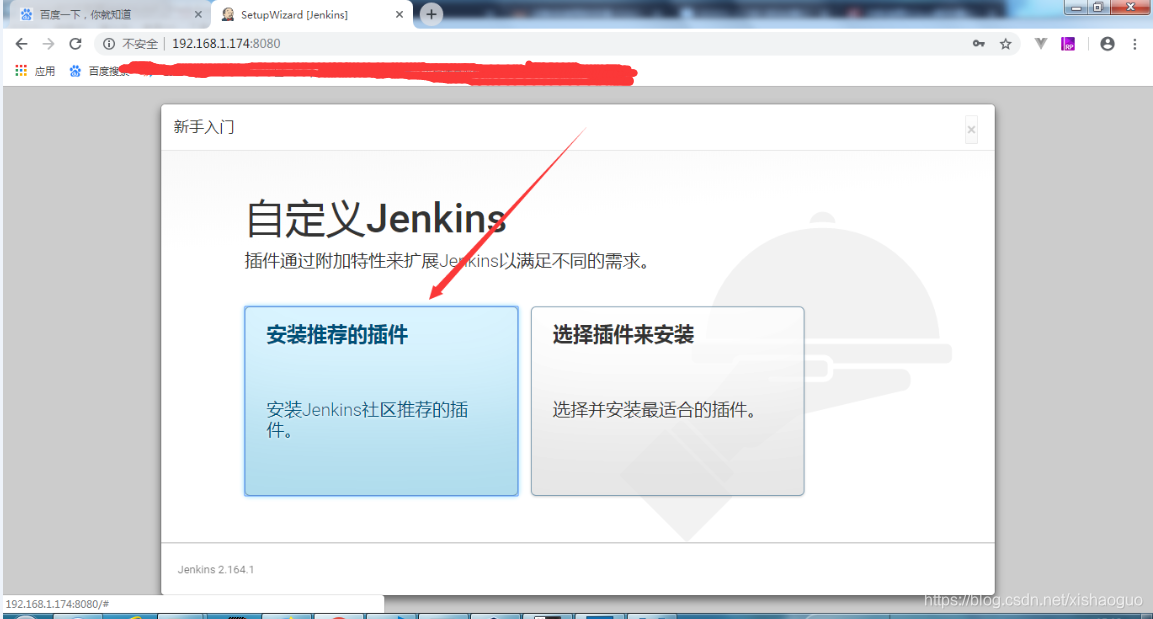
Task: Open the site information icon
Action: (109, 44)
